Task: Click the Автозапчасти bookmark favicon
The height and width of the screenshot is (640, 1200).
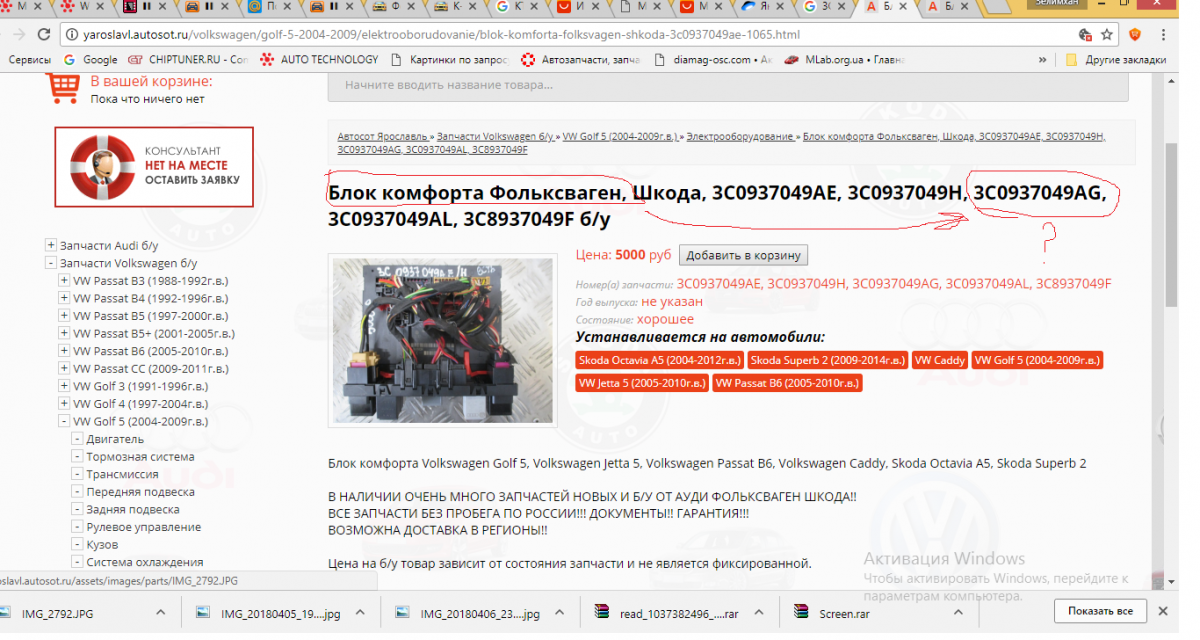Action: (528, 60)
